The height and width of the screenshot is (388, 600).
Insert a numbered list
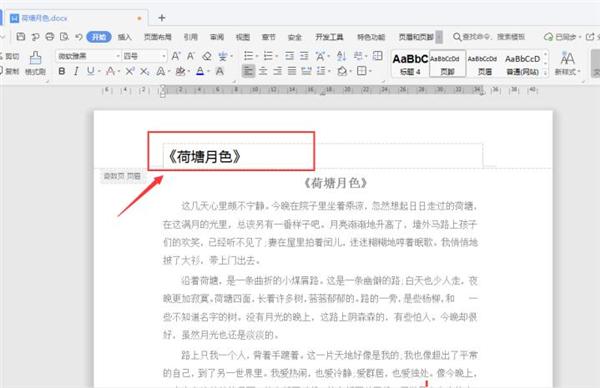pos(268,56)
